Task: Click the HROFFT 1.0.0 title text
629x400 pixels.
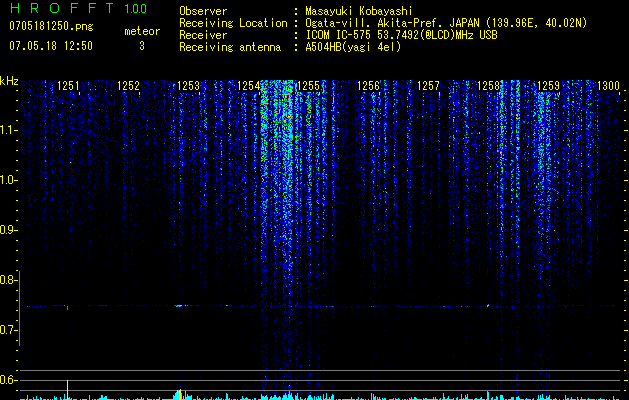Action: pyautogui.click(x=79, y=8)
